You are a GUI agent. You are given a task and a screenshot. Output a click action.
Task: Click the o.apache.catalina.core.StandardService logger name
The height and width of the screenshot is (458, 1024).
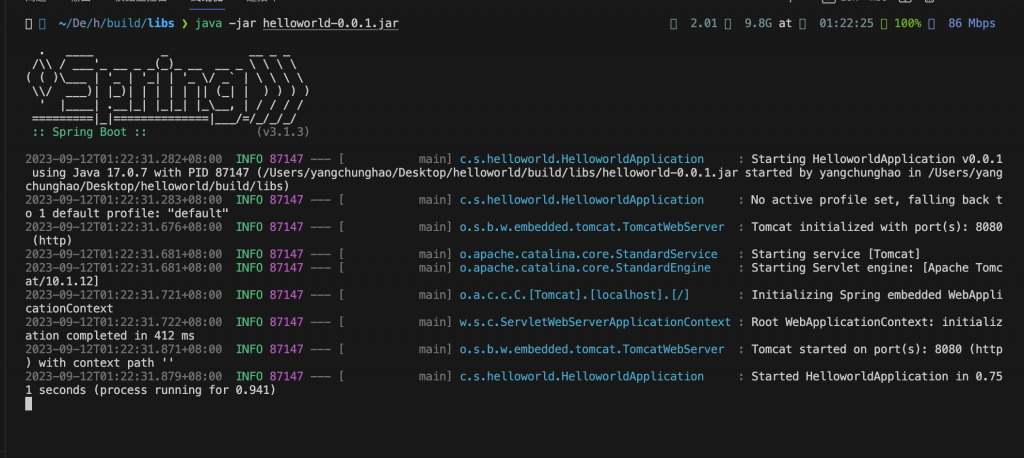point(588,254)
